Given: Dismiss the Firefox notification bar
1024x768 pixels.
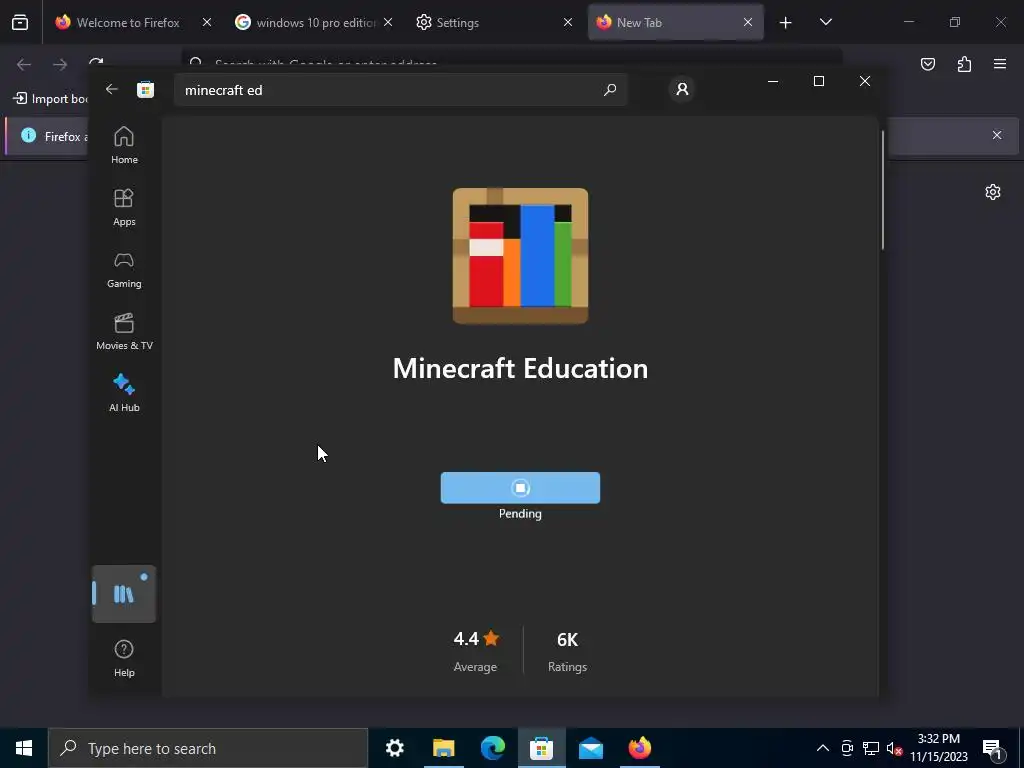Looking at the screenshot, I should [997, 135].
